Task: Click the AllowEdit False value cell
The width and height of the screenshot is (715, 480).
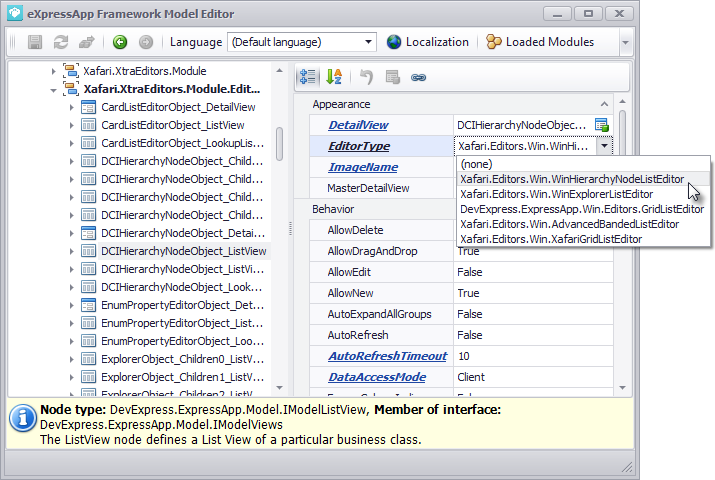Action: coord(533,272)
